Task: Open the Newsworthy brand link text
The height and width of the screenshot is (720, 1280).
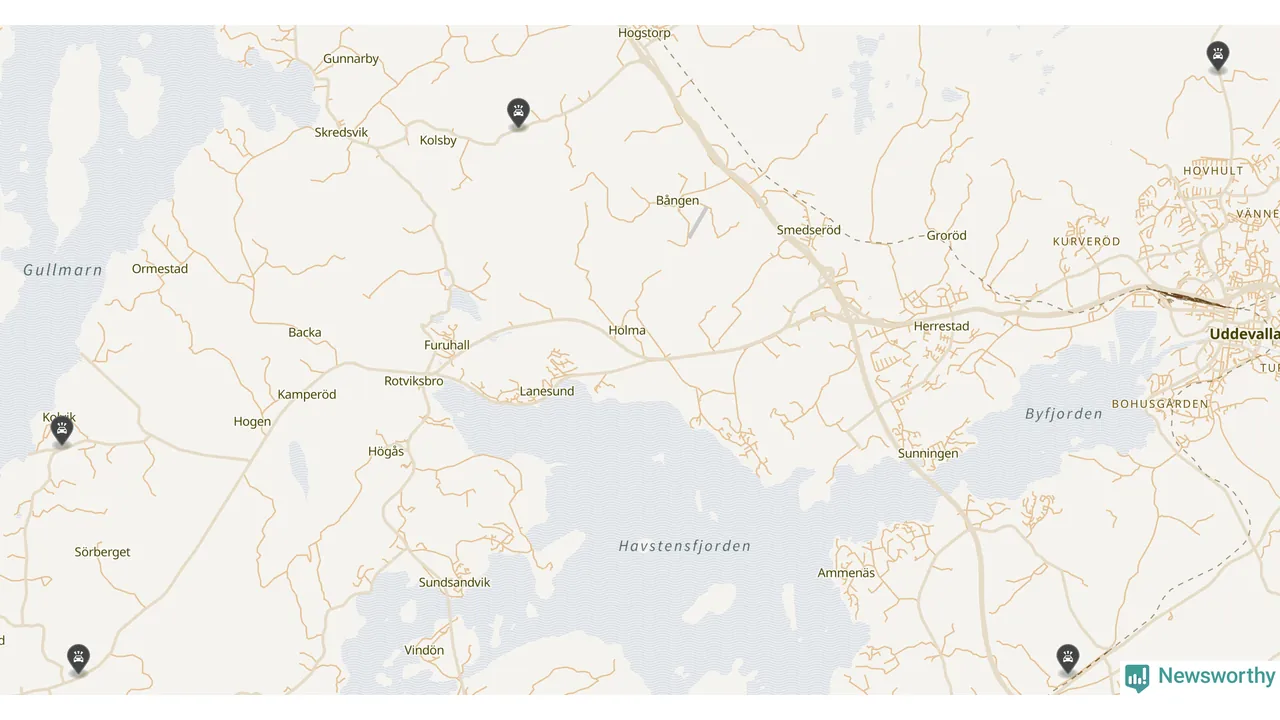Action: 1216,676
